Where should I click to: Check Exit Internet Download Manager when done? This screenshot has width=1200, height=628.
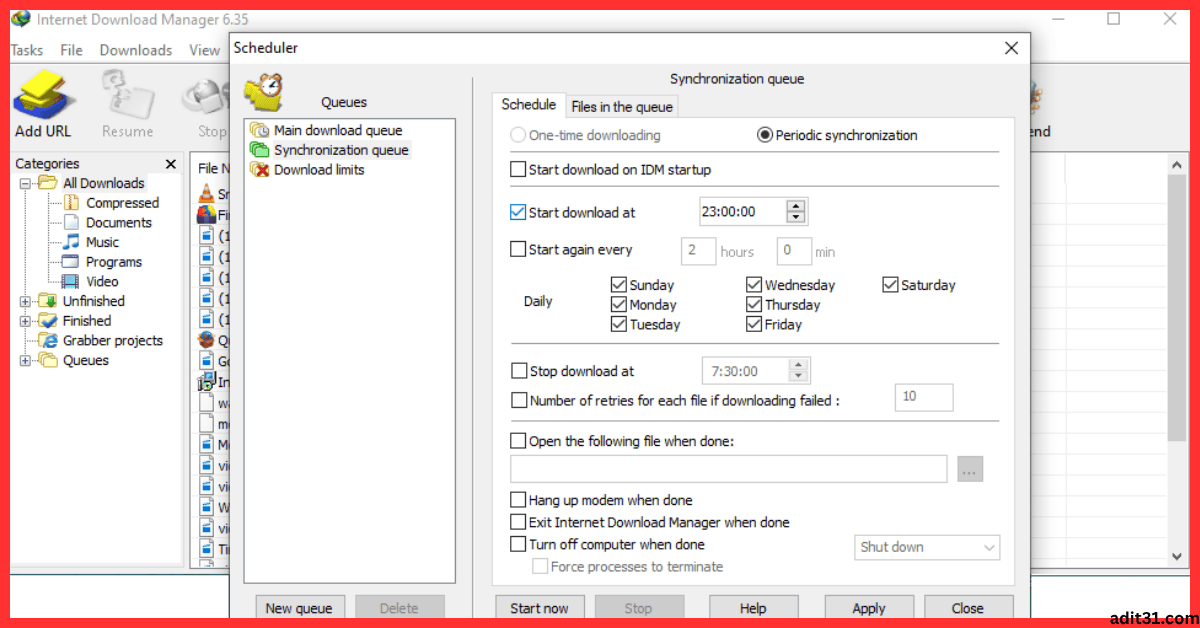518,522
